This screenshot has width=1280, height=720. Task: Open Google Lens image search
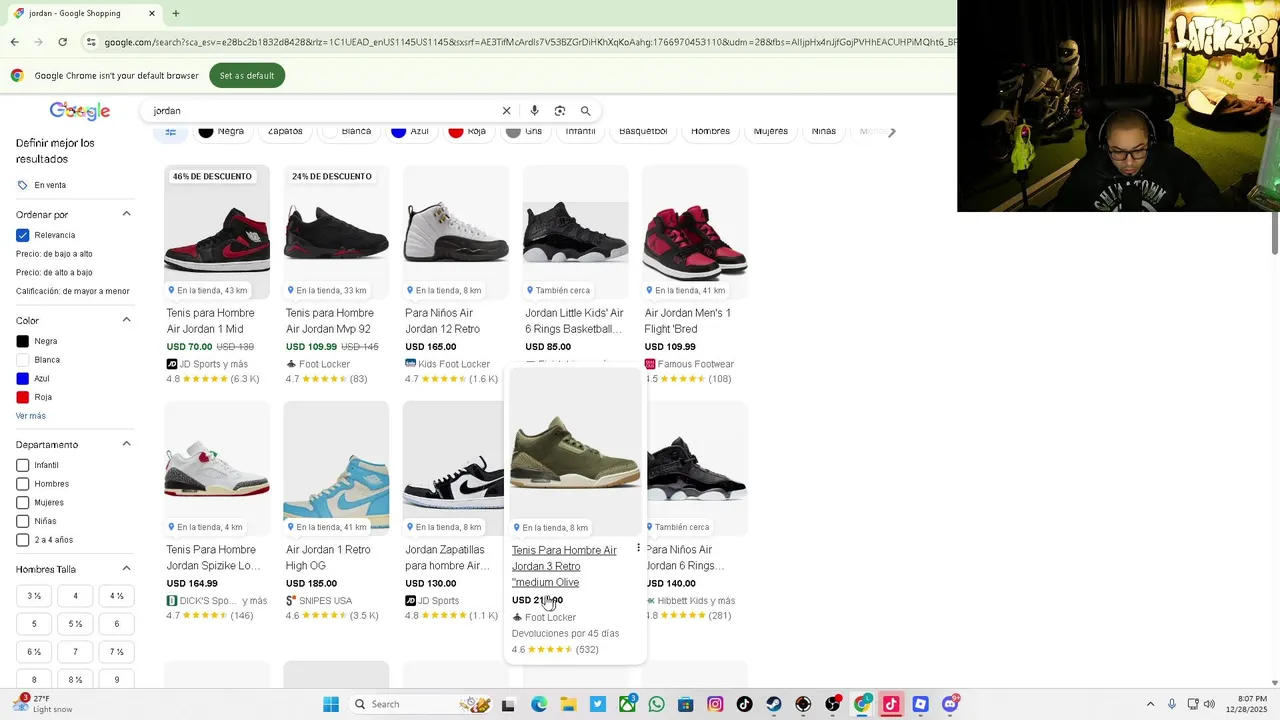(560, 111)
